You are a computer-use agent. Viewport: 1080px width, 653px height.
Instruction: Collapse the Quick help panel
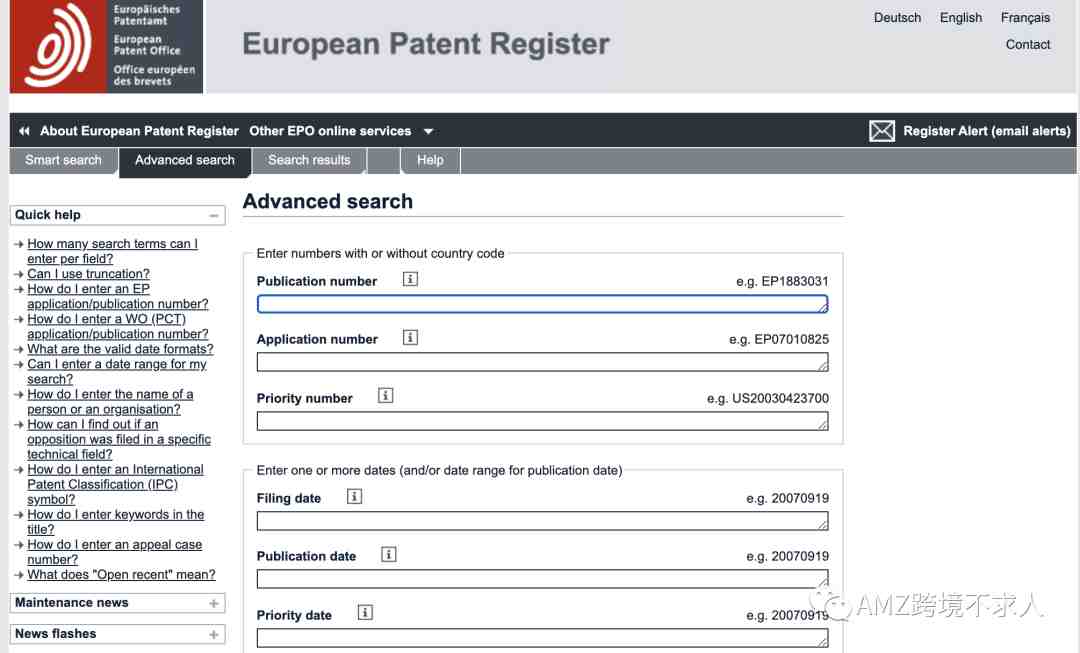(x=214, y=216)
